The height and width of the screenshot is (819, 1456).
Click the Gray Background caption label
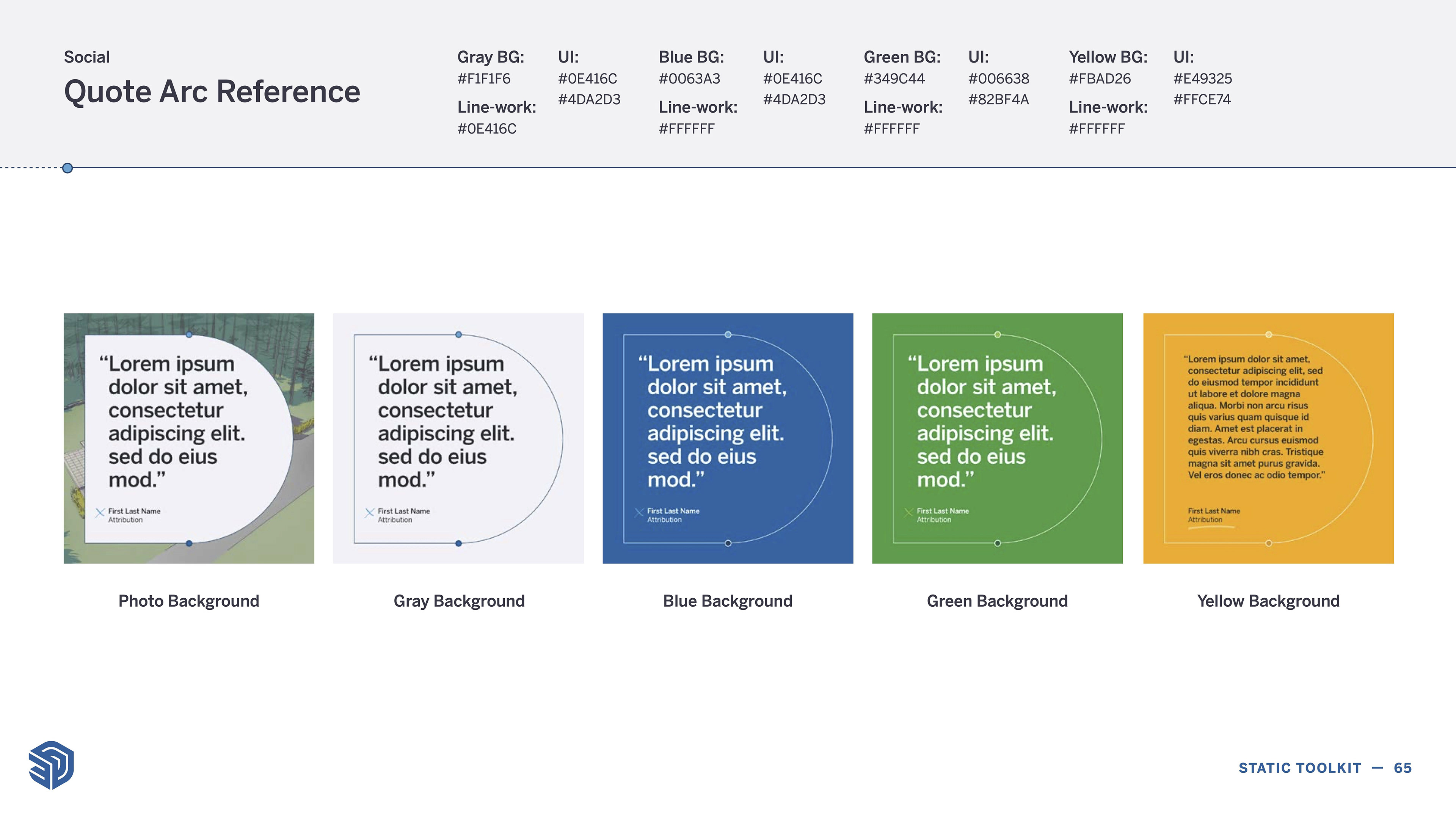tap(459, 601)
